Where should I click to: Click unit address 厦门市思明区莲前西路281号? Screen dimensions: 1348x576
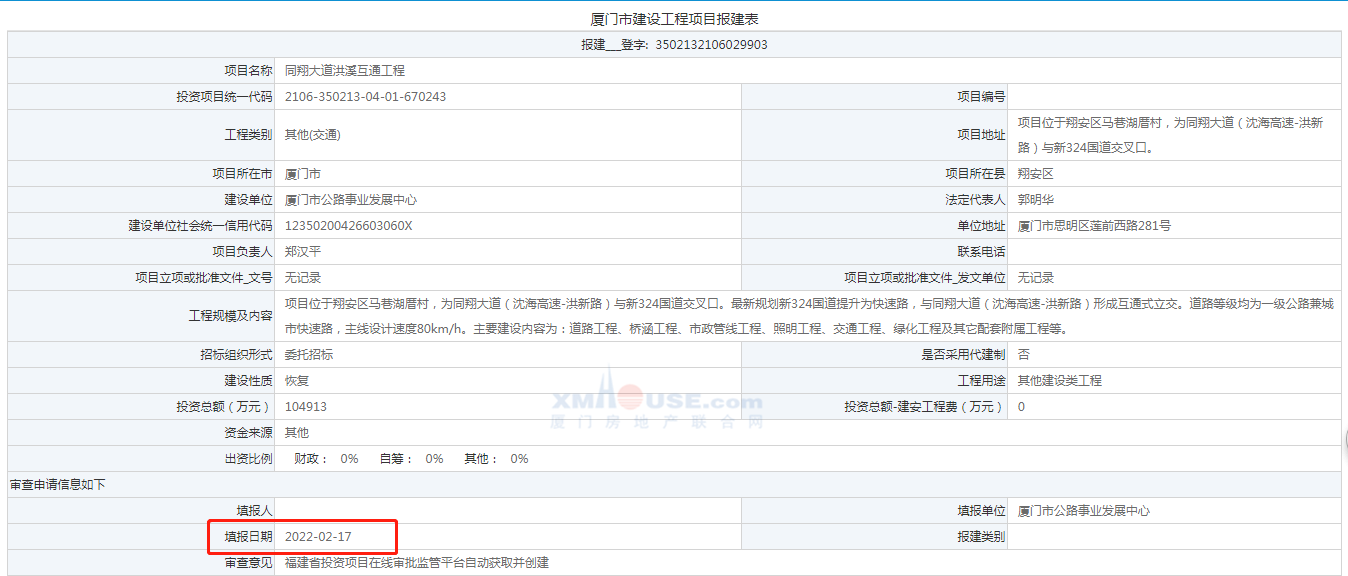[1094, 226]
